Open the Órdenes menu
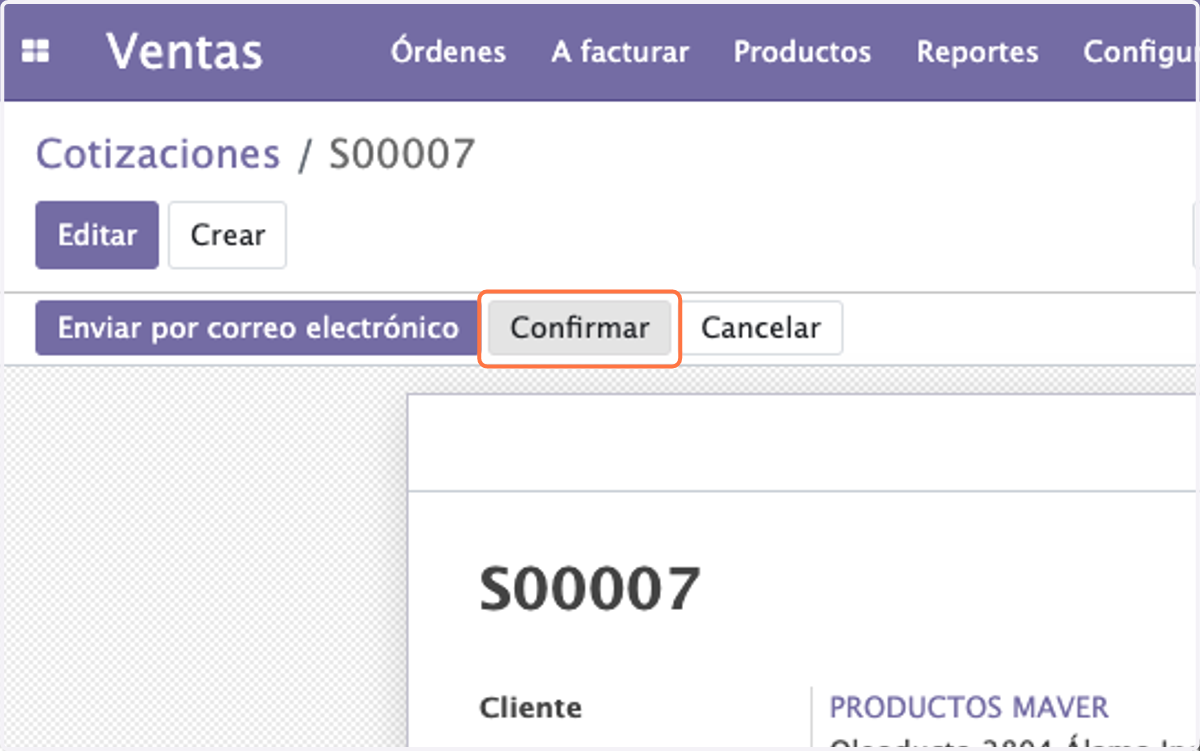This screenshot has height=751, width=1200. click(x=448, y=52)
